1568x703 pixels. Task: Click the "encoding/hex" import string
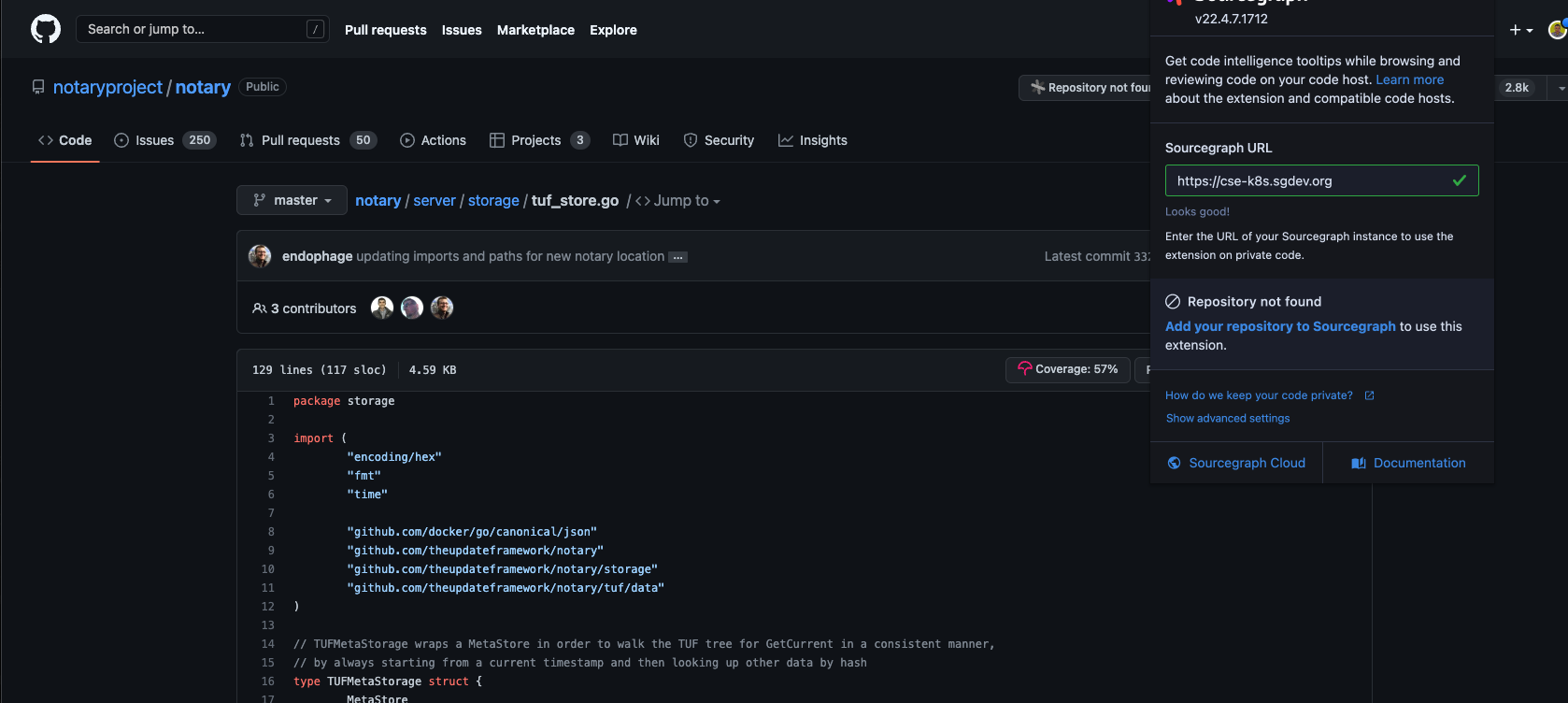pyautogui.click(x=394, y=457)
